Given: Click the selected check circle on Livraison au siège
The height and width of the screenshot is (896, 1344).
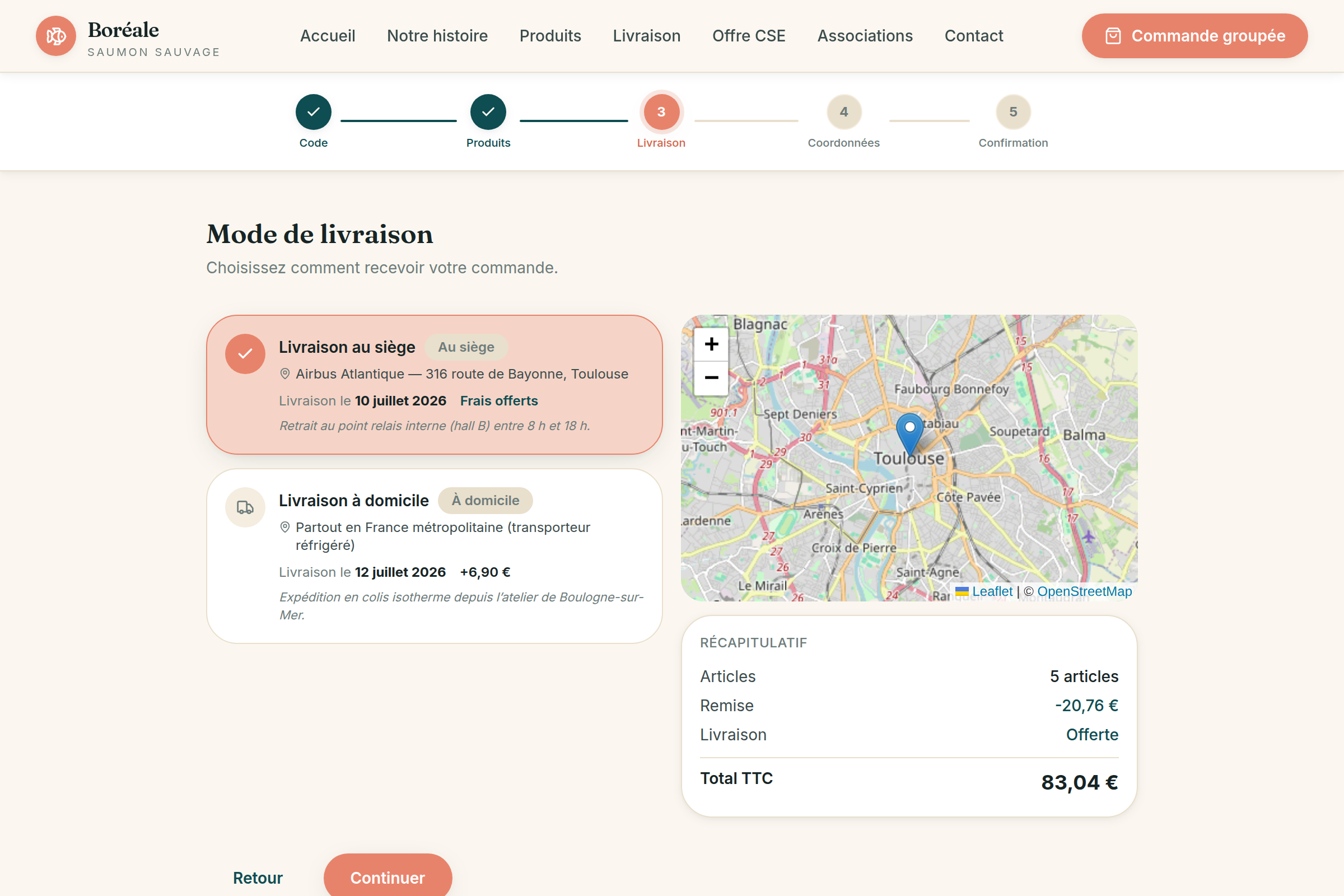Looking at the screenshot, I should click(x=245, y=354).
